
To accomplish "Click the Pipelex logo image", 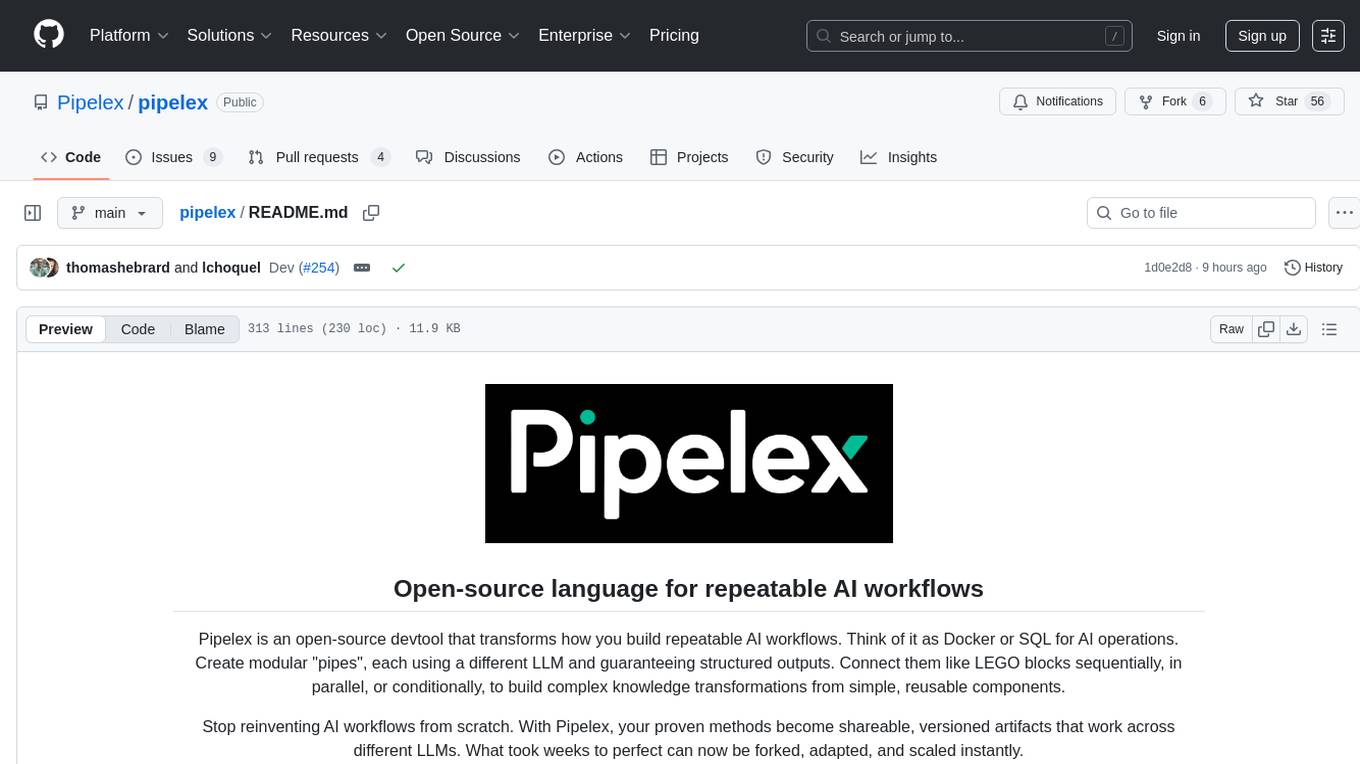I will [689, 463].
